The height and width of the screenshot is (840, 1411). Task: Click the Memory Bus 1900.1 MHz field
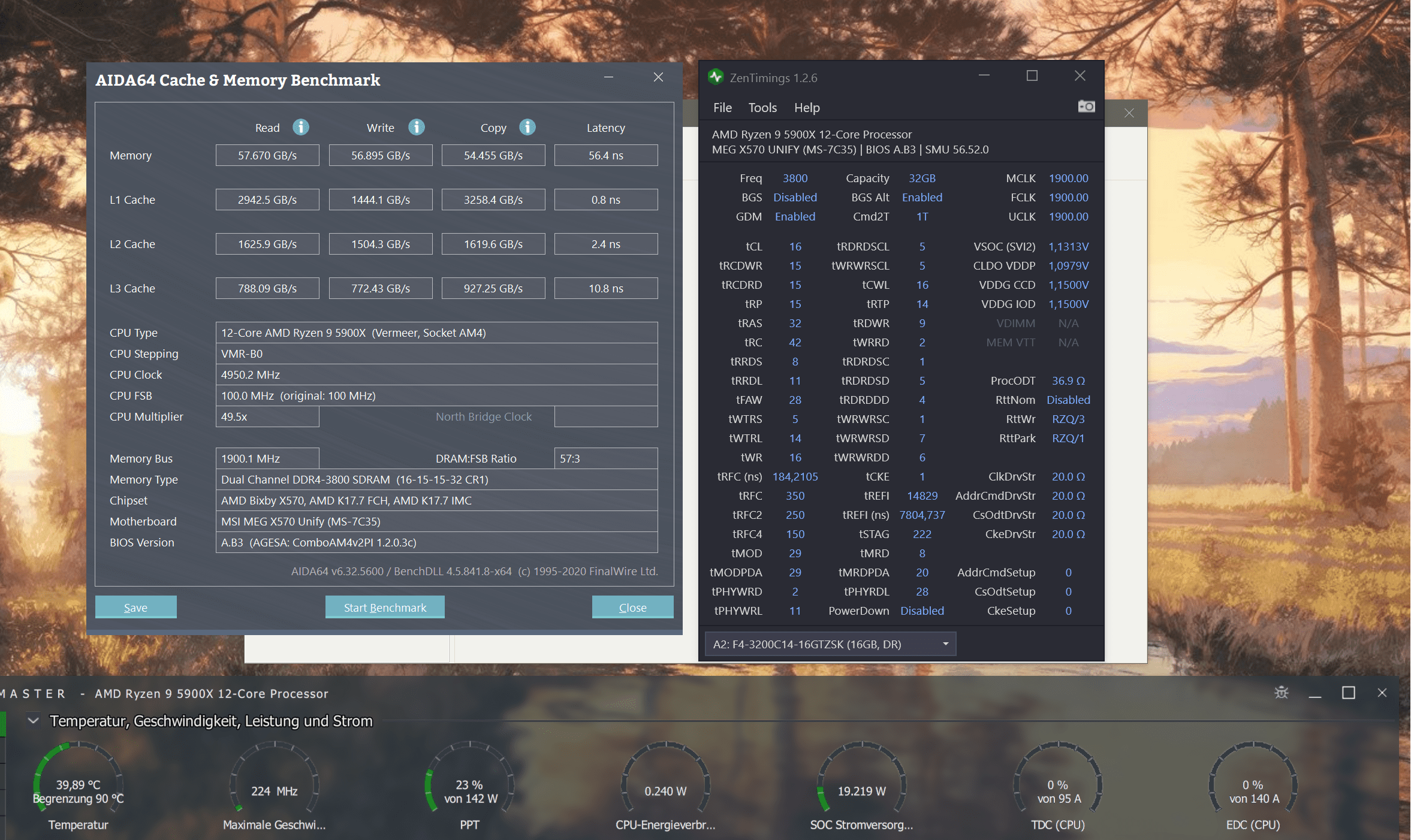pyautogui.click(x=267, y=458)
